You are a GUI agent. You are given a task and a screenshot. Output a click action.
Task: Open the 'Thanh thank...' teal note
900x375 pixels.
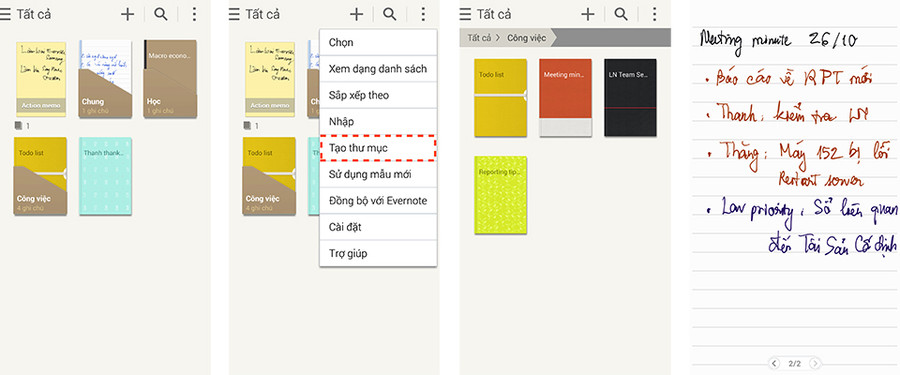pyautogui.click(x=106, y=176)
